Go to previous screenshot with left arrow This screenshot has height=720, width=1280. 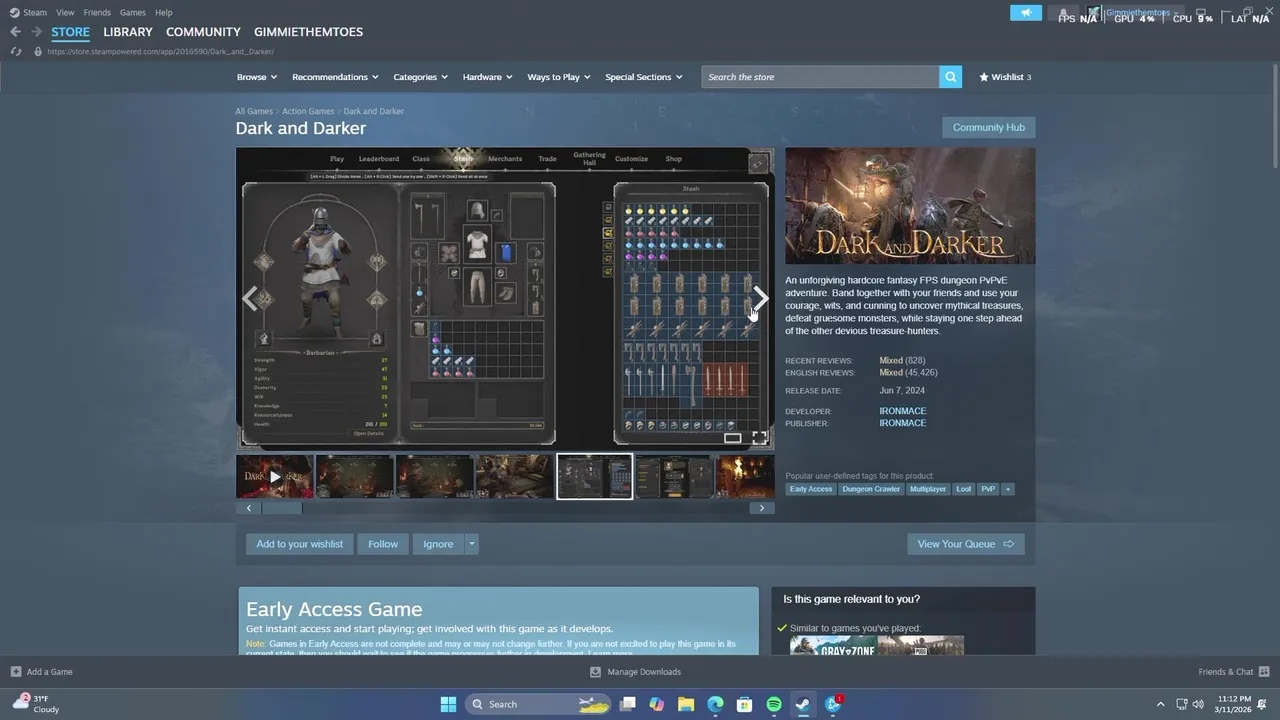[250, 298]
